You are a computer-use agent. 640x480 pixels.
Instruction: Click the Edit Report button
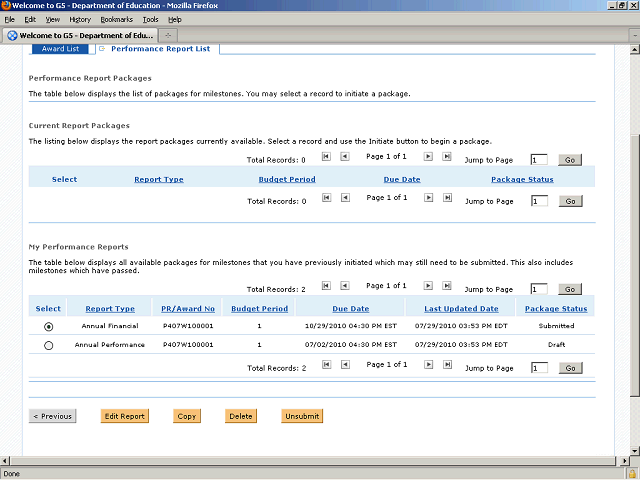tap(125, 416)
